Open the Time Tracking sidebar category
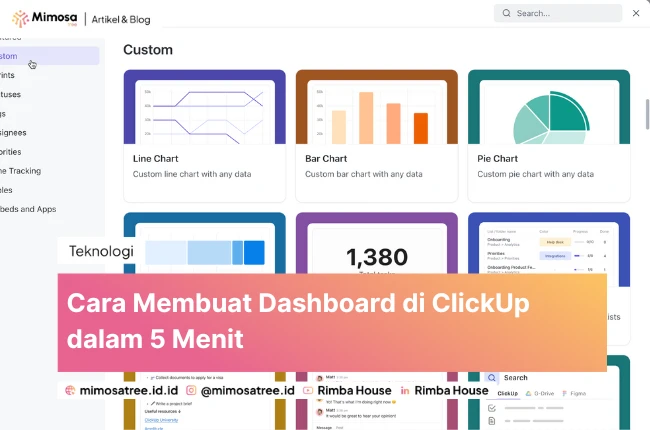 point(21,171)
